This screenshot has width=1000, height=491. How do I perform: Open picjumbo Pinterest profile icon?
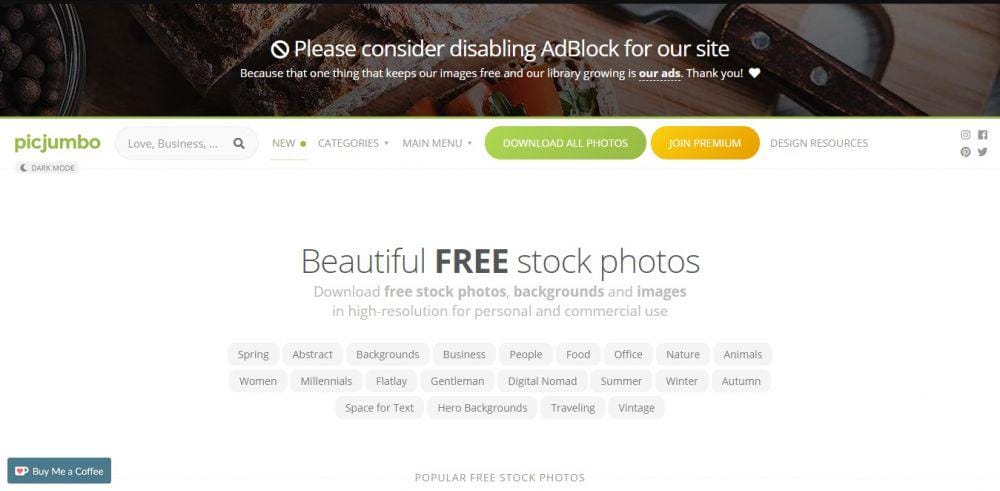pyautogui.click(x=966, y=152)
